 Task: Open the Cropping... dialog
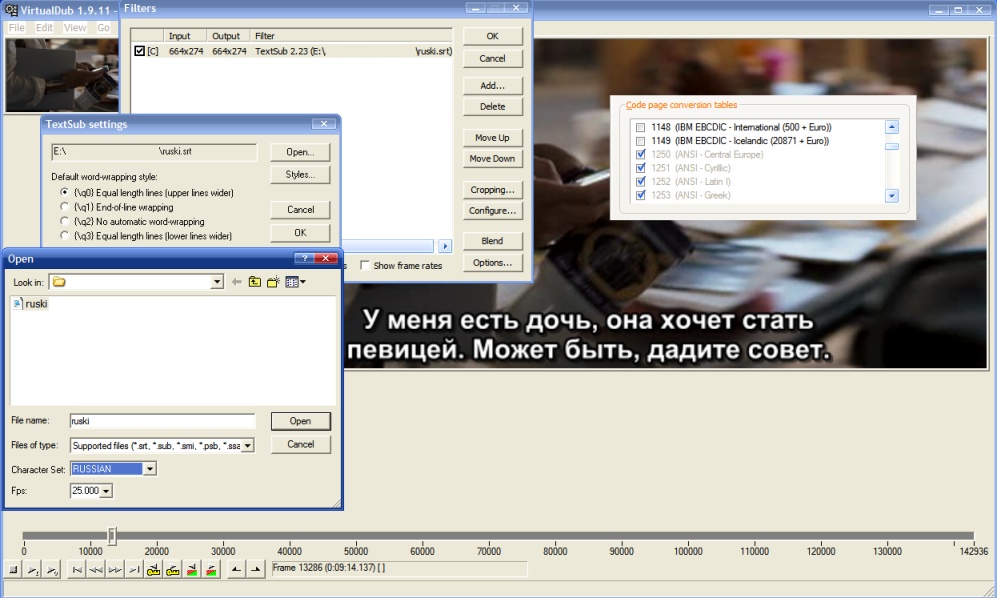493,190
